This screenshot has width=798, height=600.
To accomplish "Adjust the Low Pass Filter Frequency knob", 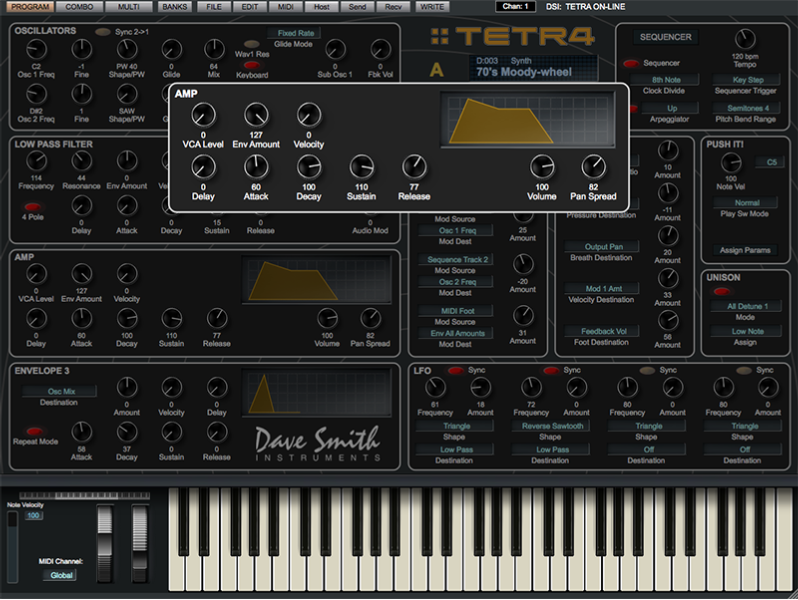I will pyautogui.click(x=36, y=161).
